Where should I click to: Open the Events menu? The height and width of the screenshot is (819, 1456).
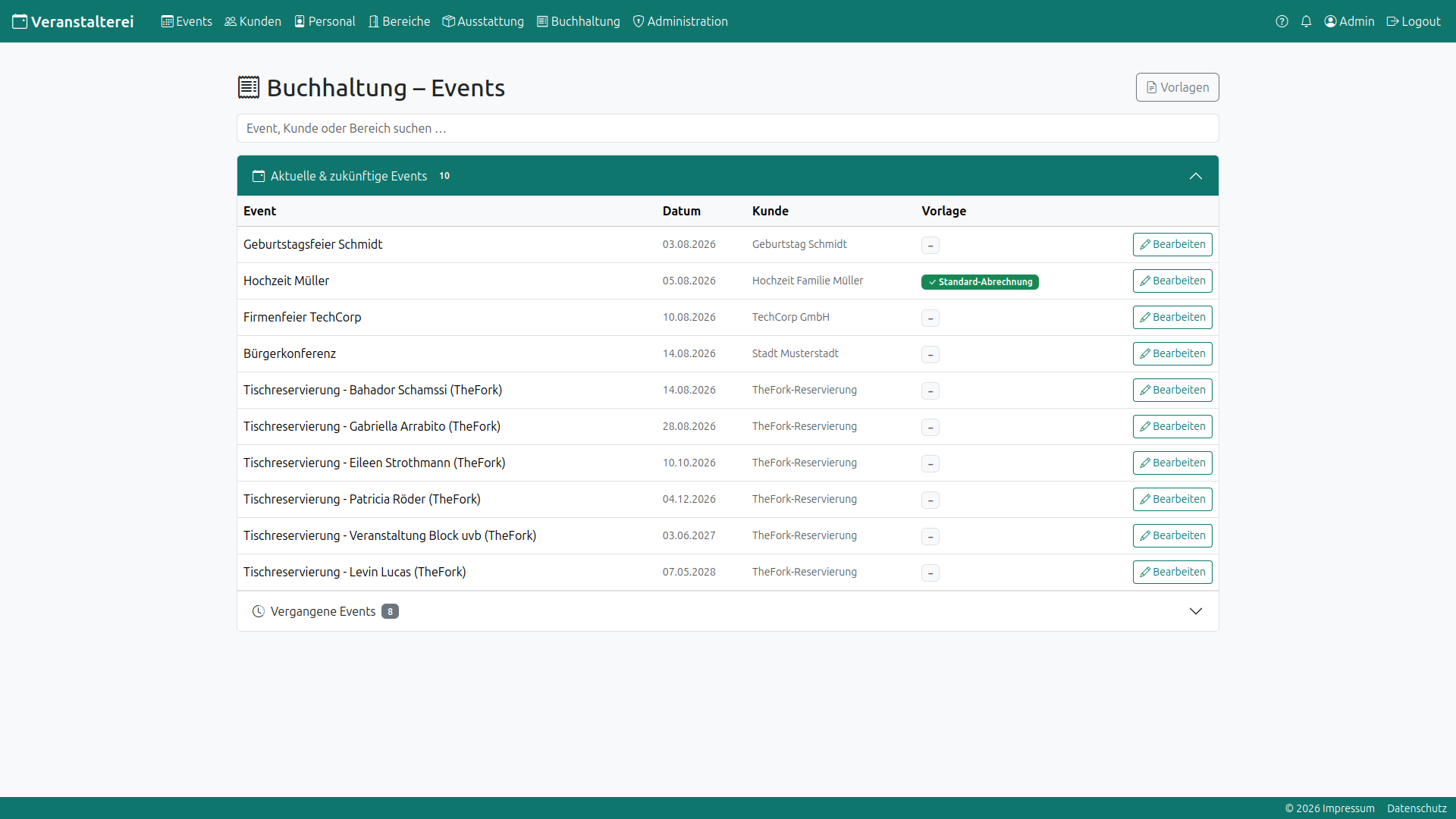tap(187, 21)
